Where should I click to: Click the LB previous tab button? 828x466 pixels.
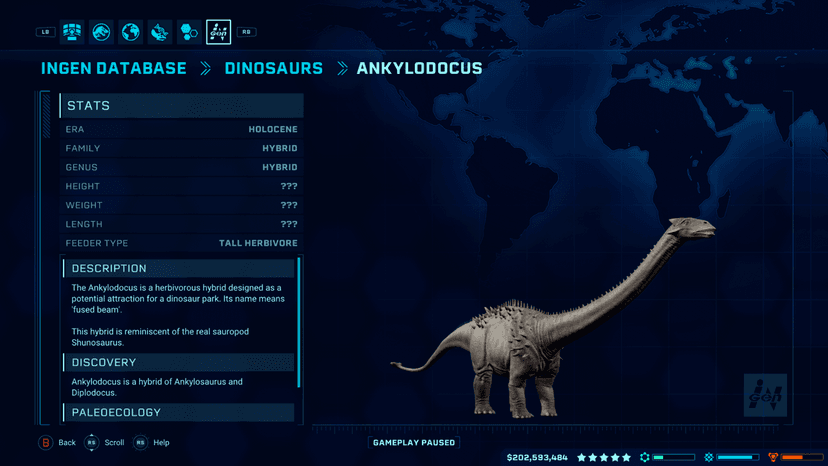click(45, 32)
